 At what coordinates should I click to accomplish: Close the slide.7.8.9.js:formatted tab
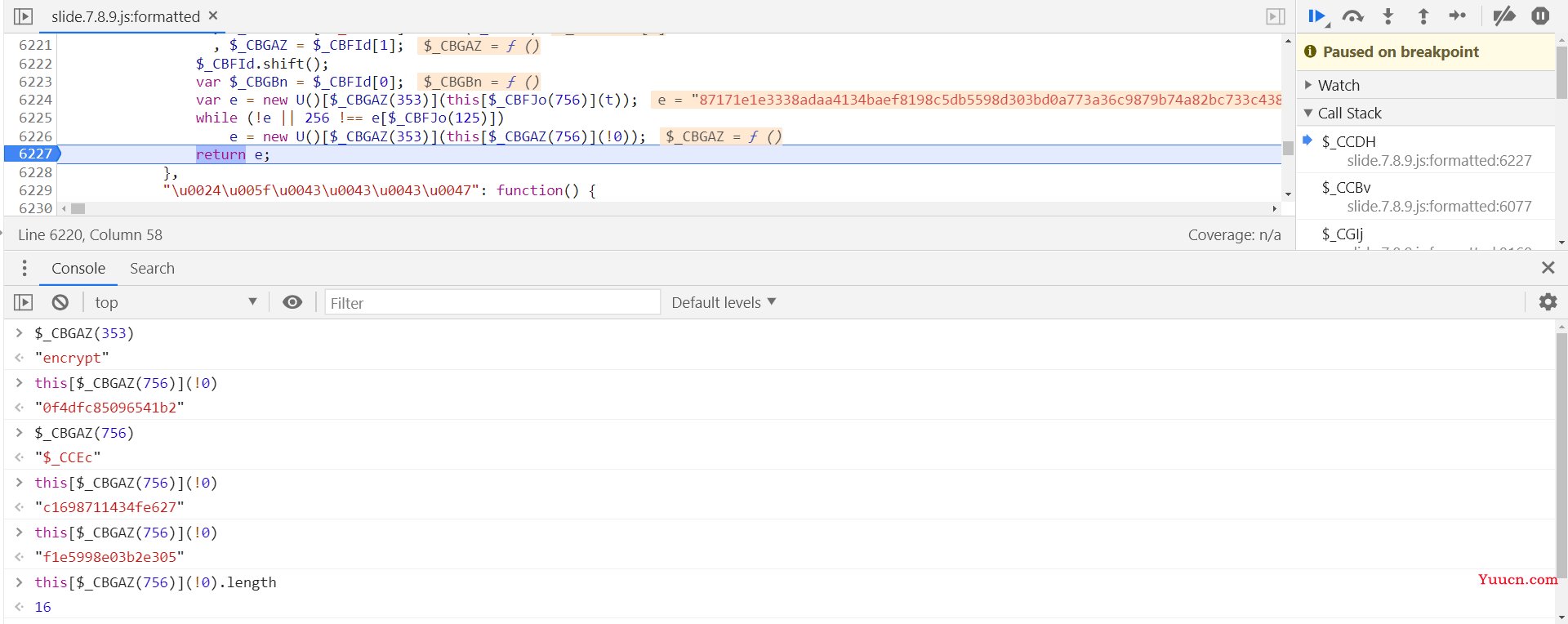coord(213,16)
